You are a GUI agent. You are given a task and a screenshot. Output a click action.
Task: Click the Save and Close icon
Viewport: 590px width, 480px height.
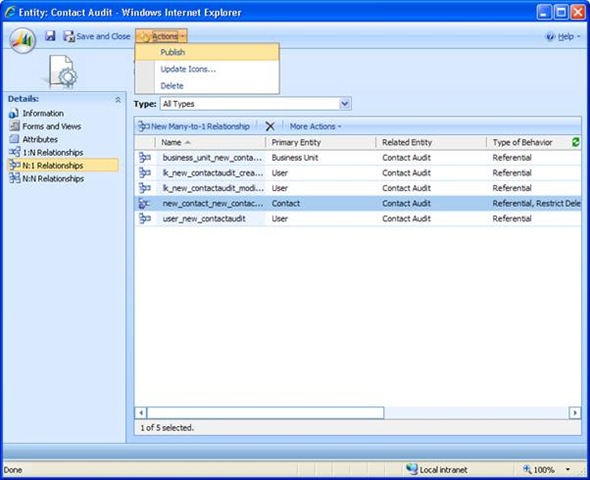(x=69, y=36)
